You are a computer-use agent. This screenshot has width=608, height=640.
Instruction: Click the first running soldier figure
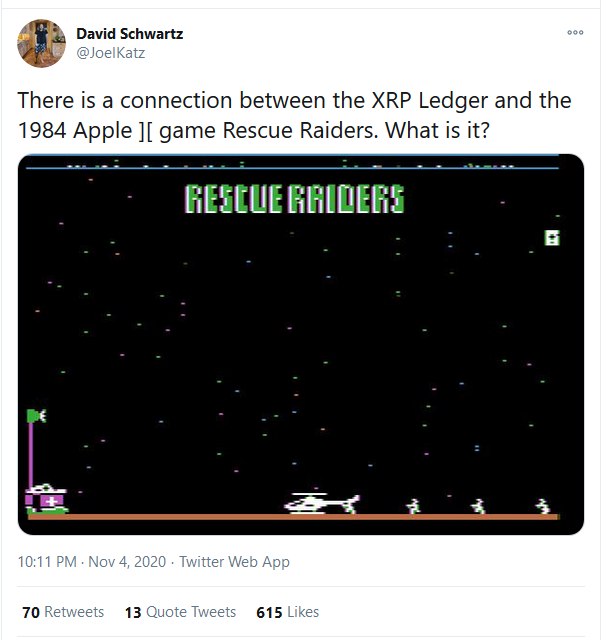tap(414, 506)
